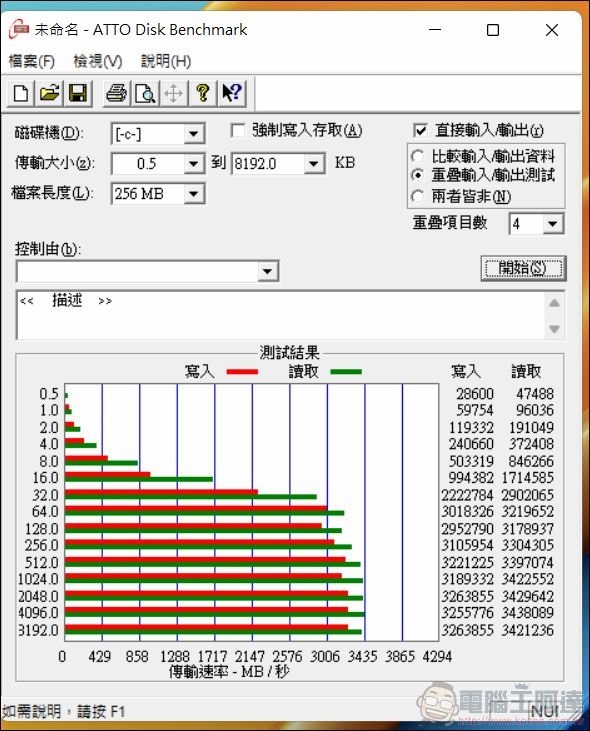590x731 pixels.
Task: Click description box scroll up arrow
Action: (x=554, y=303)
